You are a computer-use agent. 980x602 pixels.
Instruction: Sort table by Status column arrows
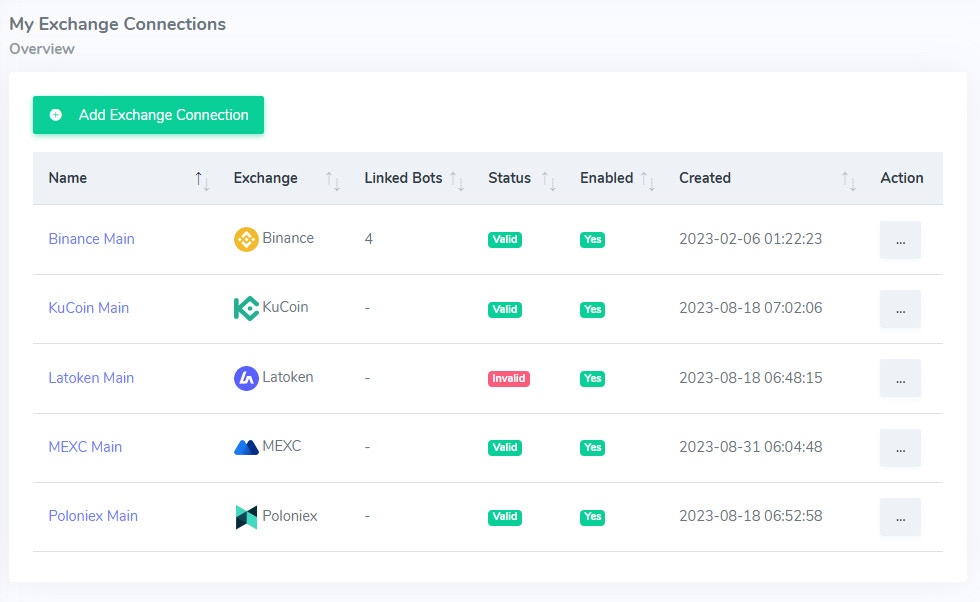click(549, 181)
